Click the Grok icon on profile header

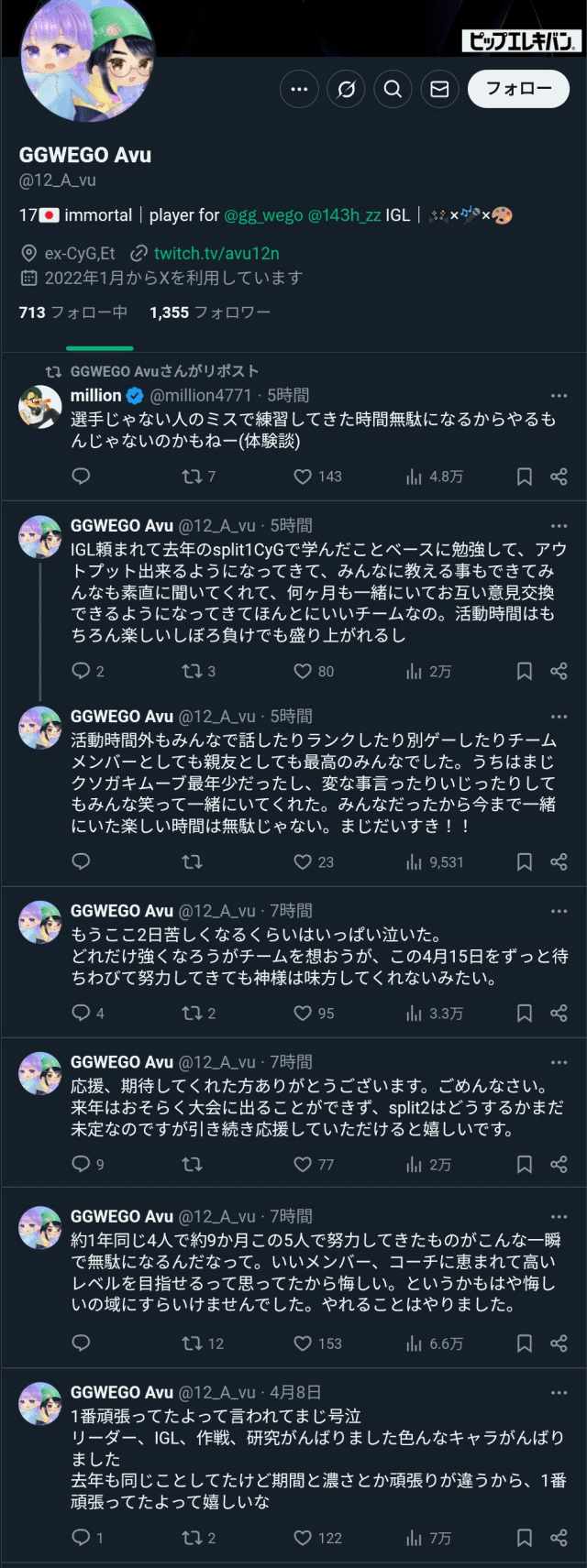pyautogui.click(x=346, y=89)
